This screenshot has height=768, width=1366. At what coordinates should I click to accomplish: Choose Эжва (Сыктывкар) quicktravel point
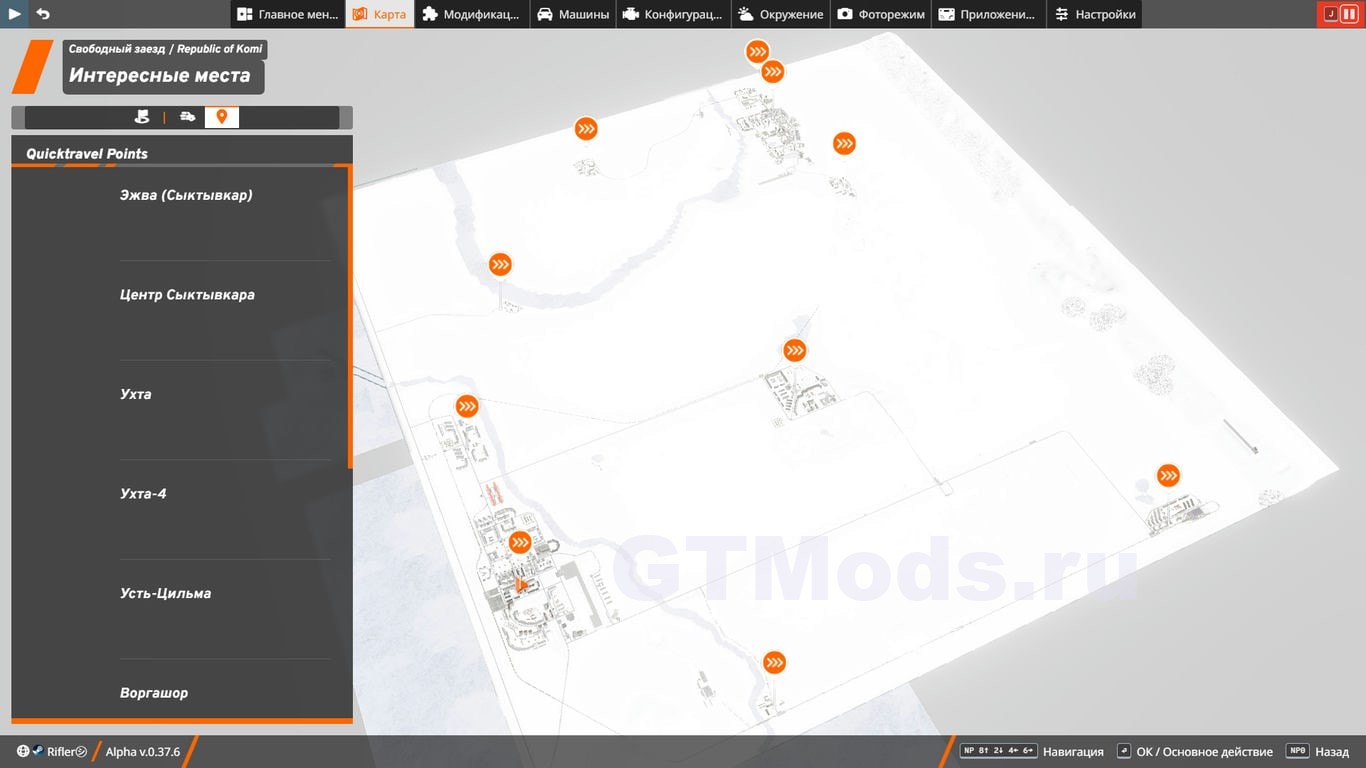(x=186, y=195)
